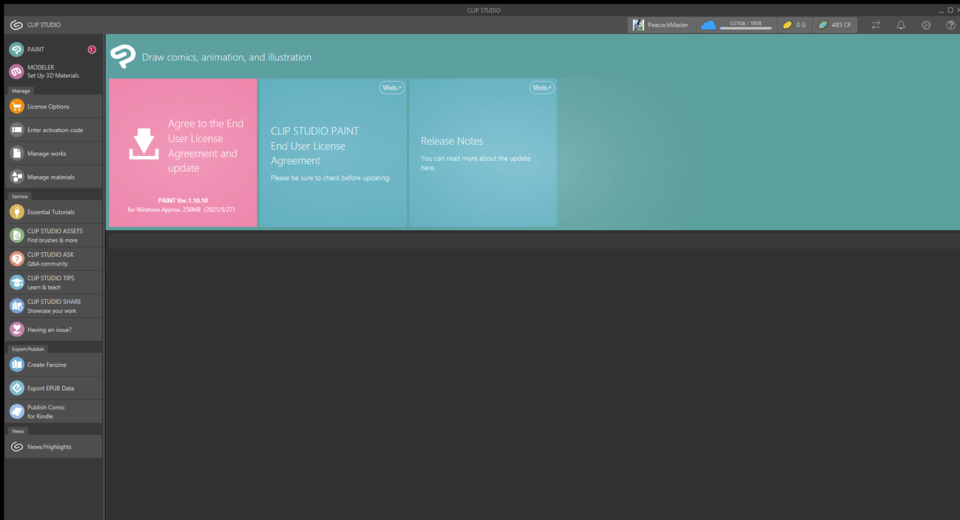Open CLIP STUDIO SHARE showcase

click(x=53, y=306)
